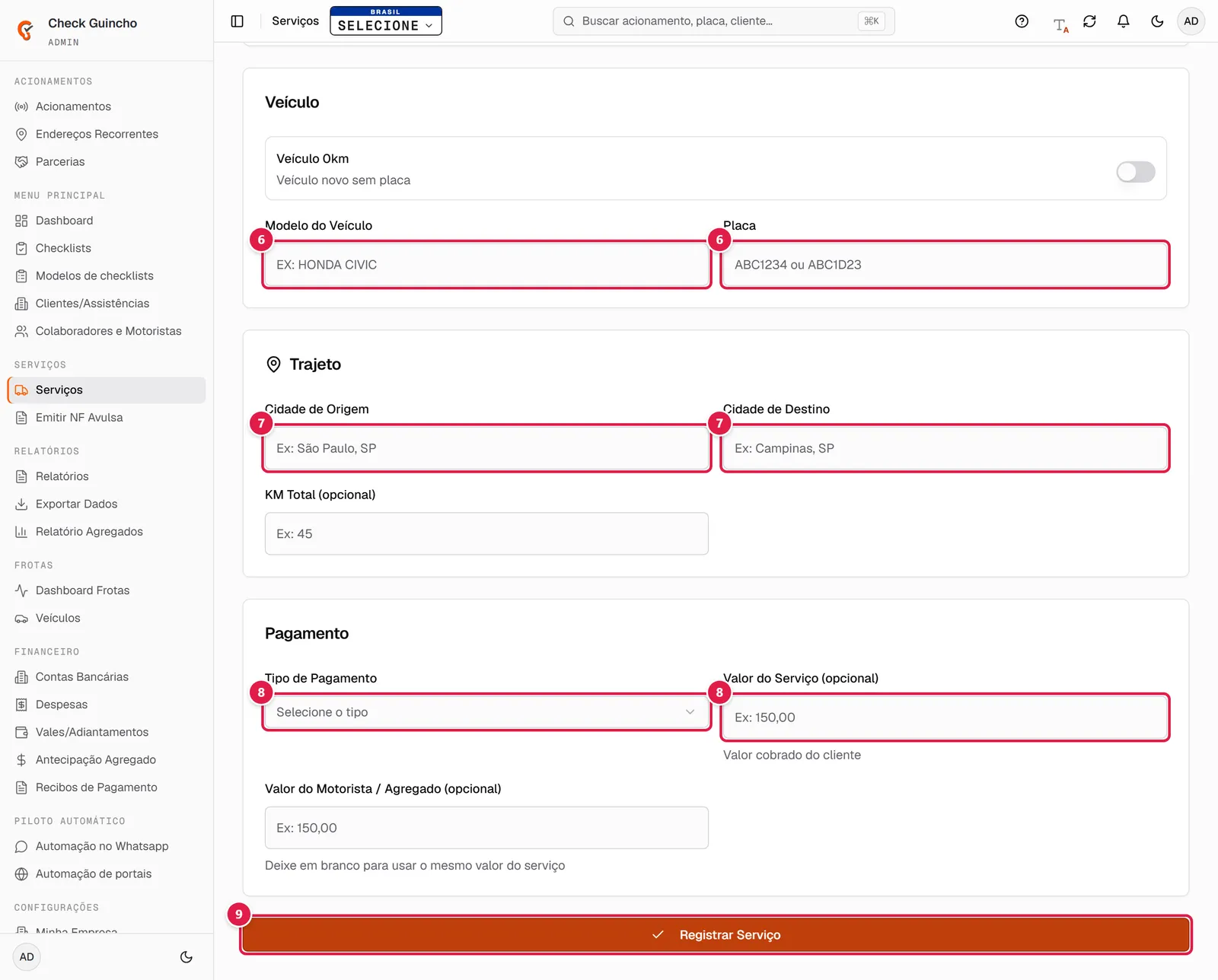Open Automação no Whatsapp
Image resolution: width=1218 pixels, height=980 pixels.
click(107, 846)
